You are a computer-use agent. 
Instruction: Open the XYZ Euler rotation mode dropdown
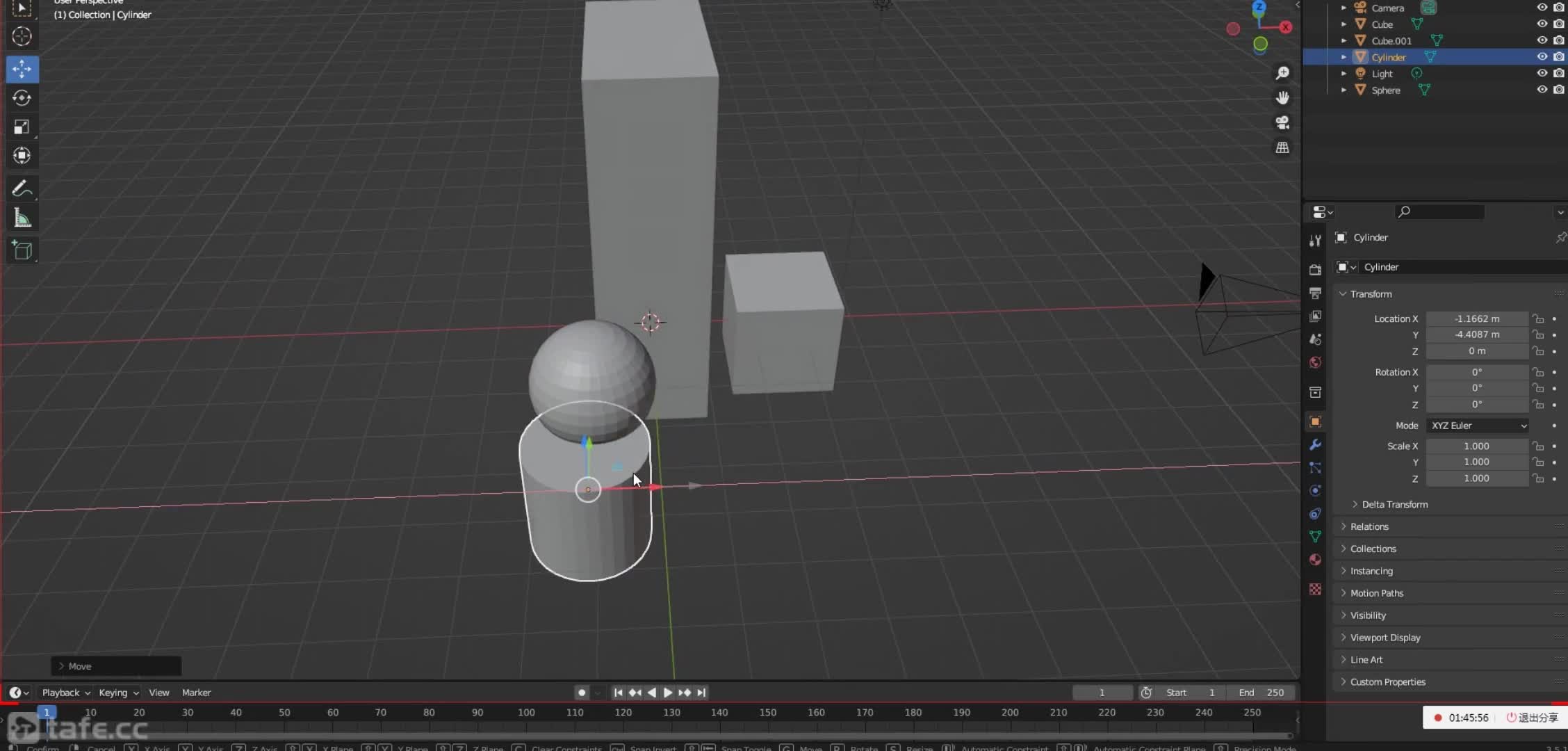(1478, 426)
